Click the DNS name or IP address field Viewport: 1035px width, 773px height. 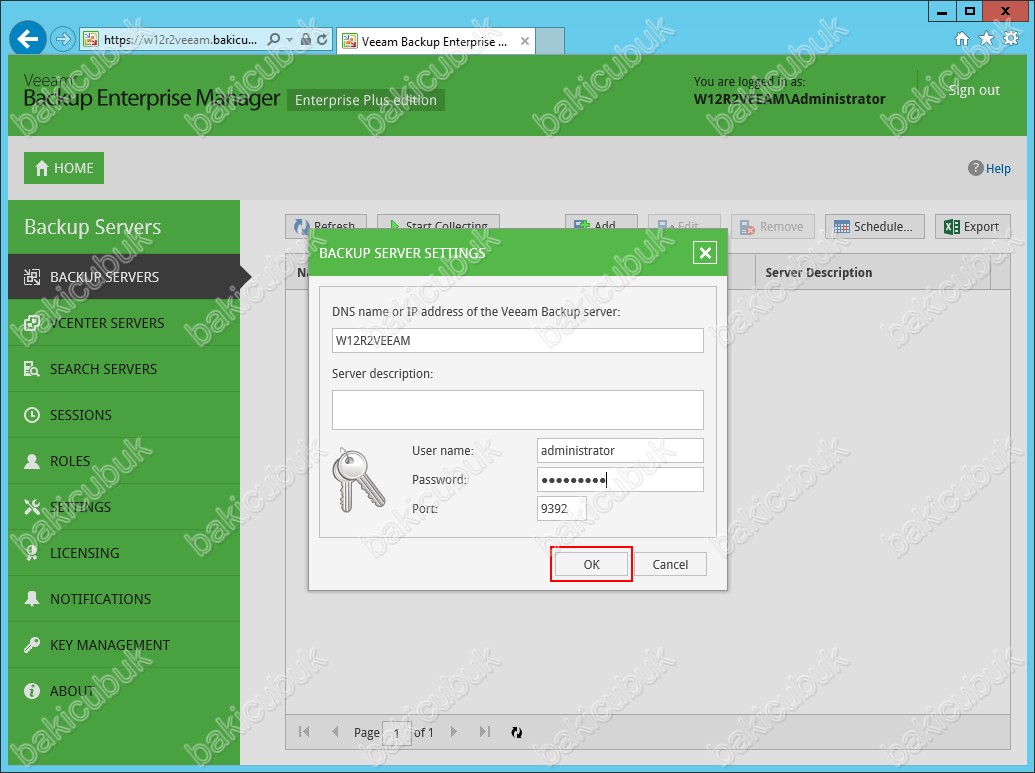point(517,341)
